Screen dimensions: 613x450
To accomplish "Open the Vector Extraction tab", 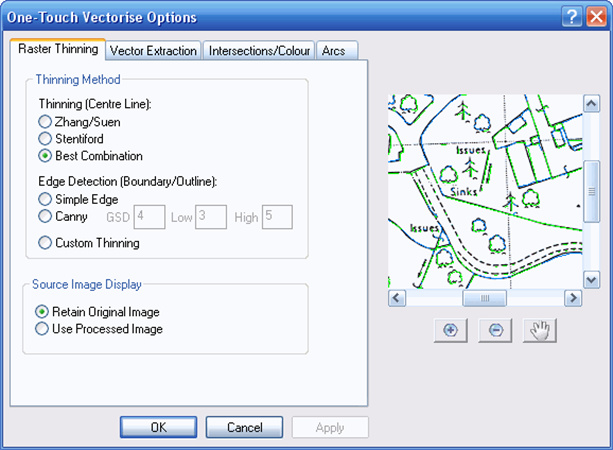I will [x=153, y=51].
